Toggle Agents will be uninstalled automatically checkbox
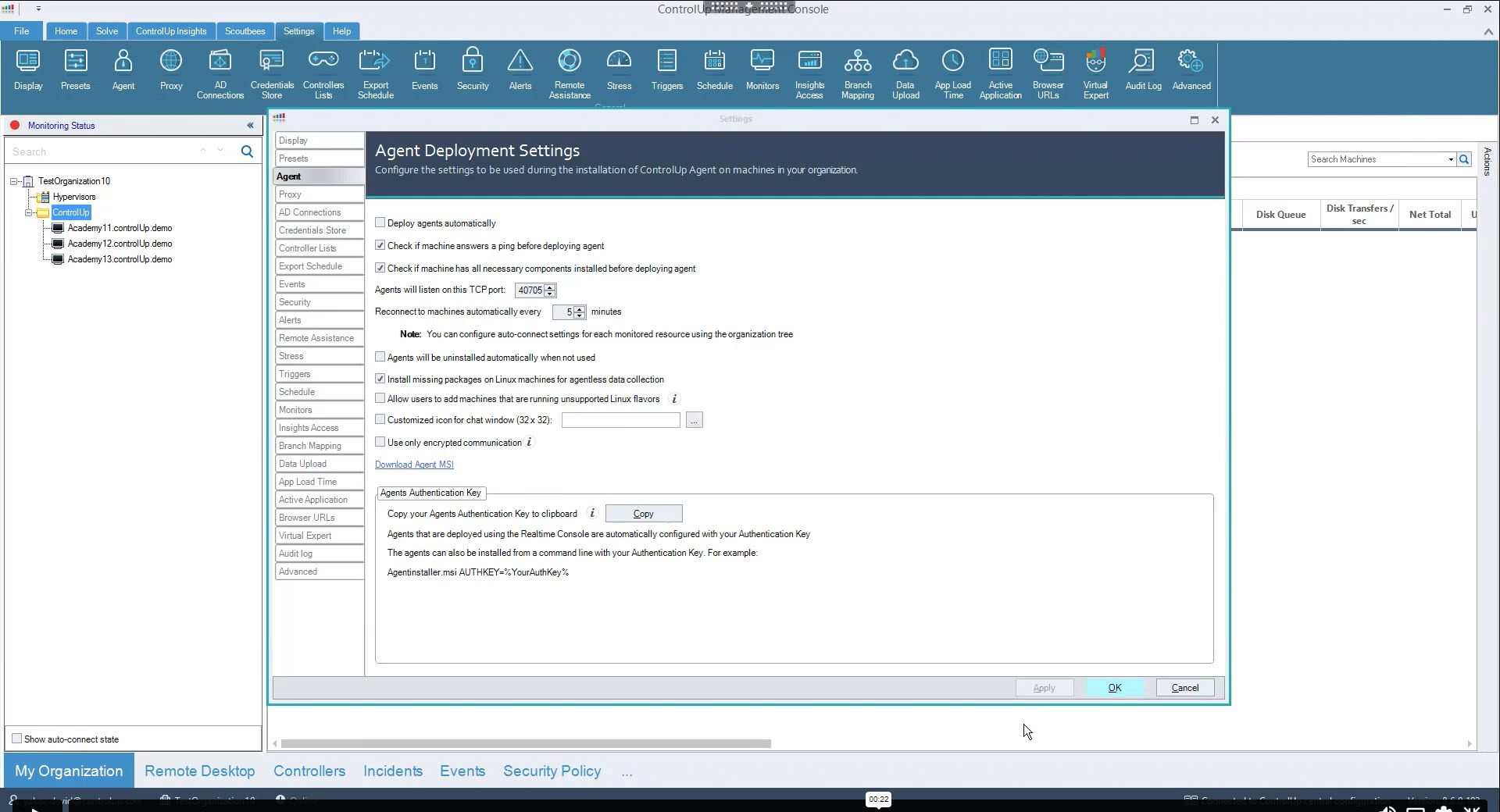This screenshot has height=812, width=1500. (x=380, y=357)
